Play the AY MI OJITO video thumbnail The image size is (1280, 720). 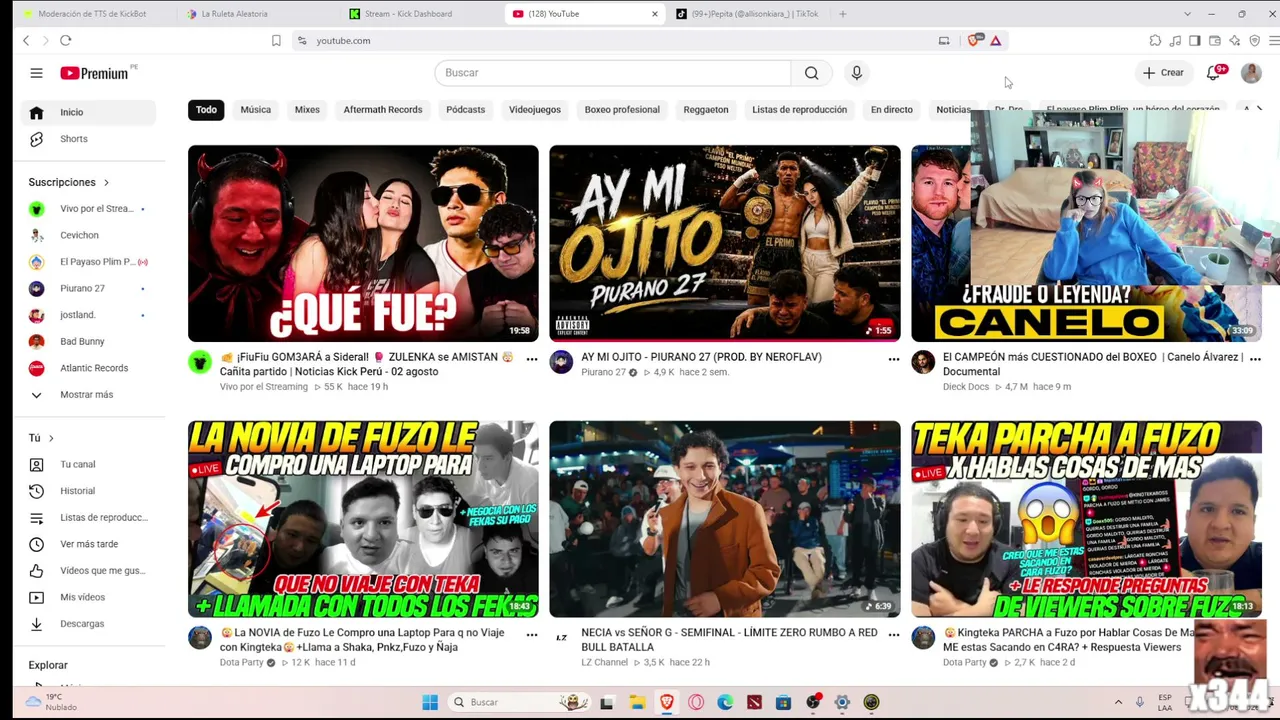(725, 244)
